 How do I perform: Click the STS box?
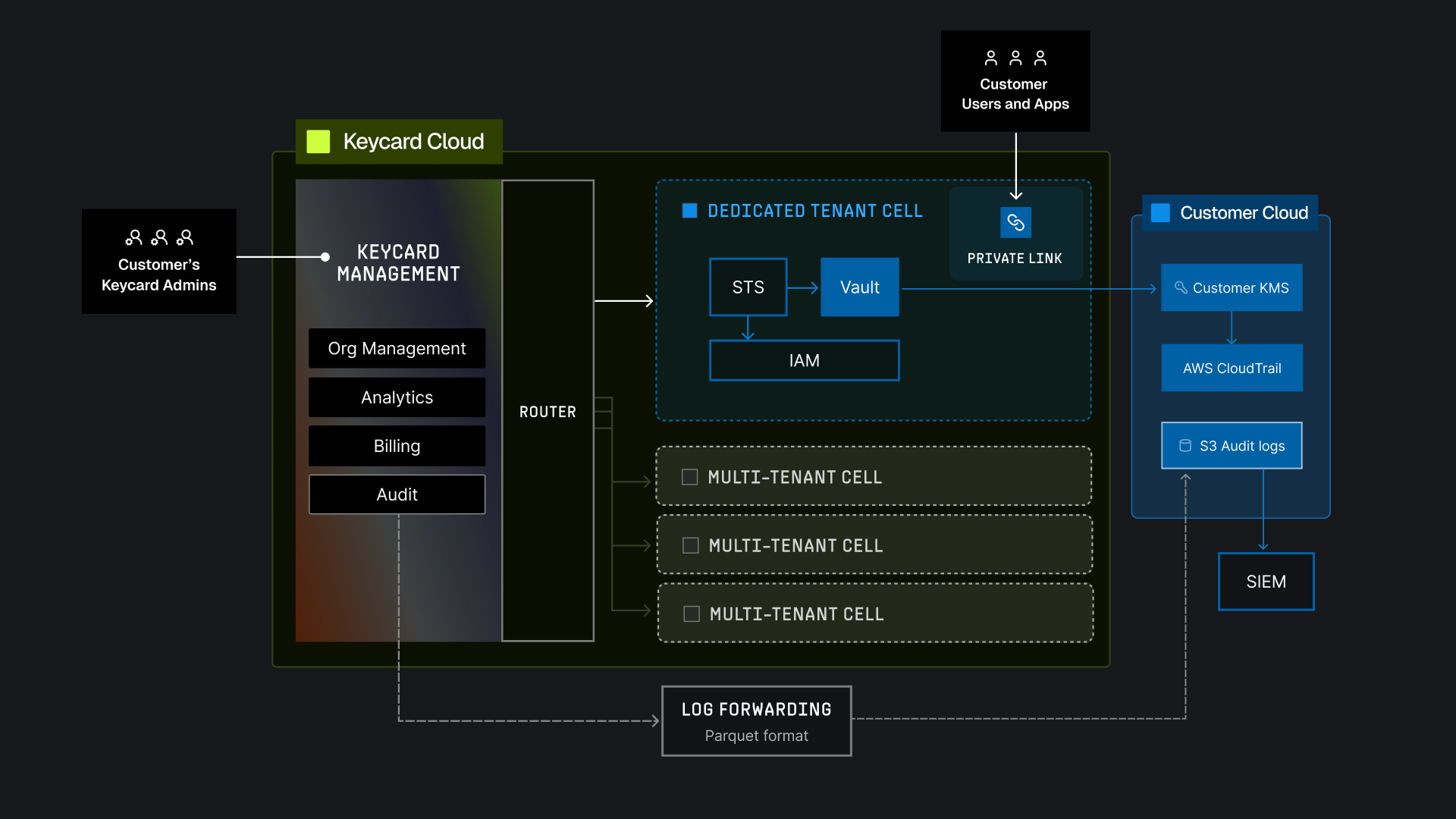coord(748,287)
